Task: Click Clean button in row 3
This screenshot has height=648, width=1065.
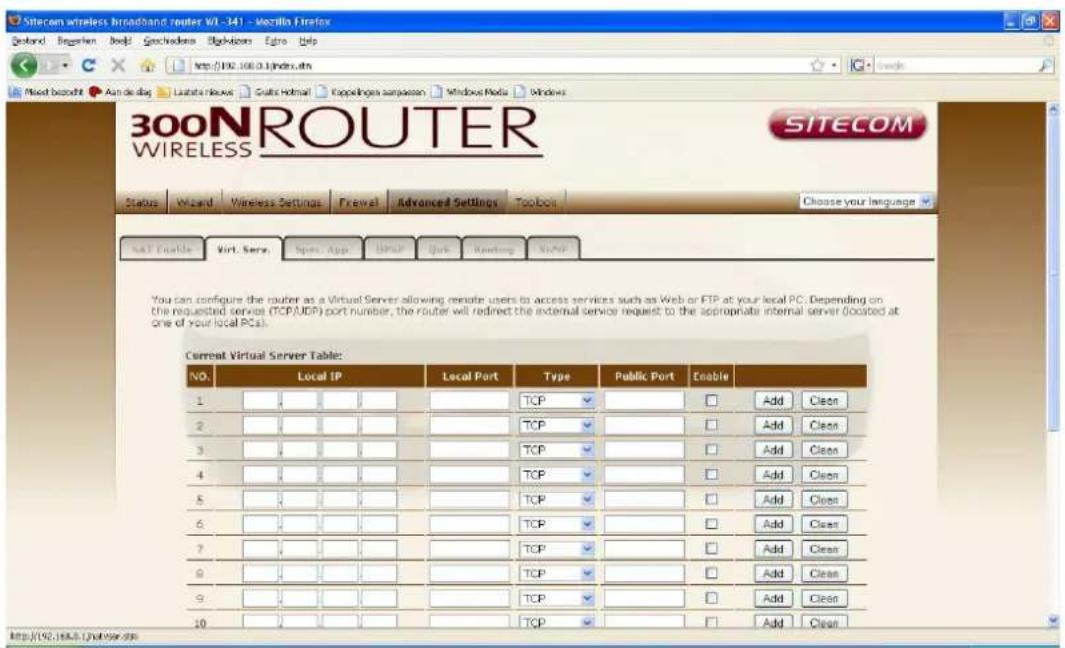Action: click(824, 450)
